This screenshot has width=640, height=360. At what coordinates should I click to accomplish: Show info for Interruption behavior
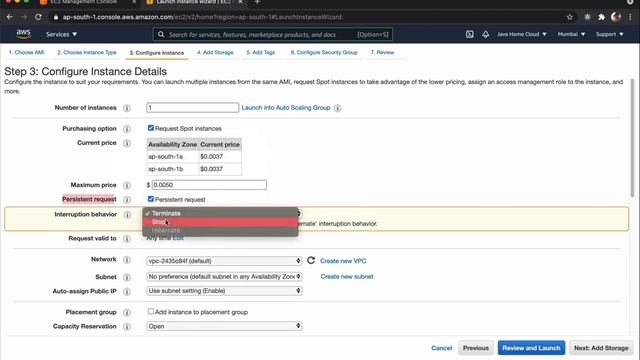pyautogui.click(x=127, y=215)
